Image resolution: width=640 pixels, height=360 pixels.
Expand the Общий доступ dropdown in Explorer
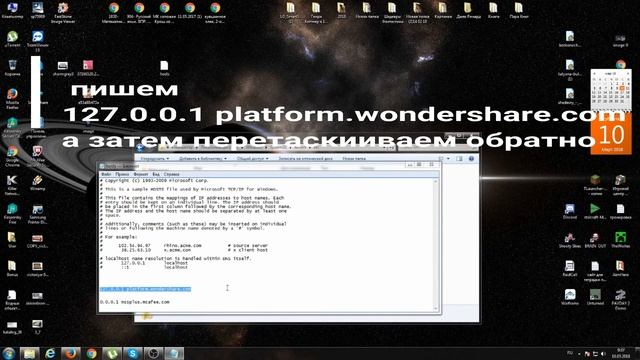pos(252,158)
